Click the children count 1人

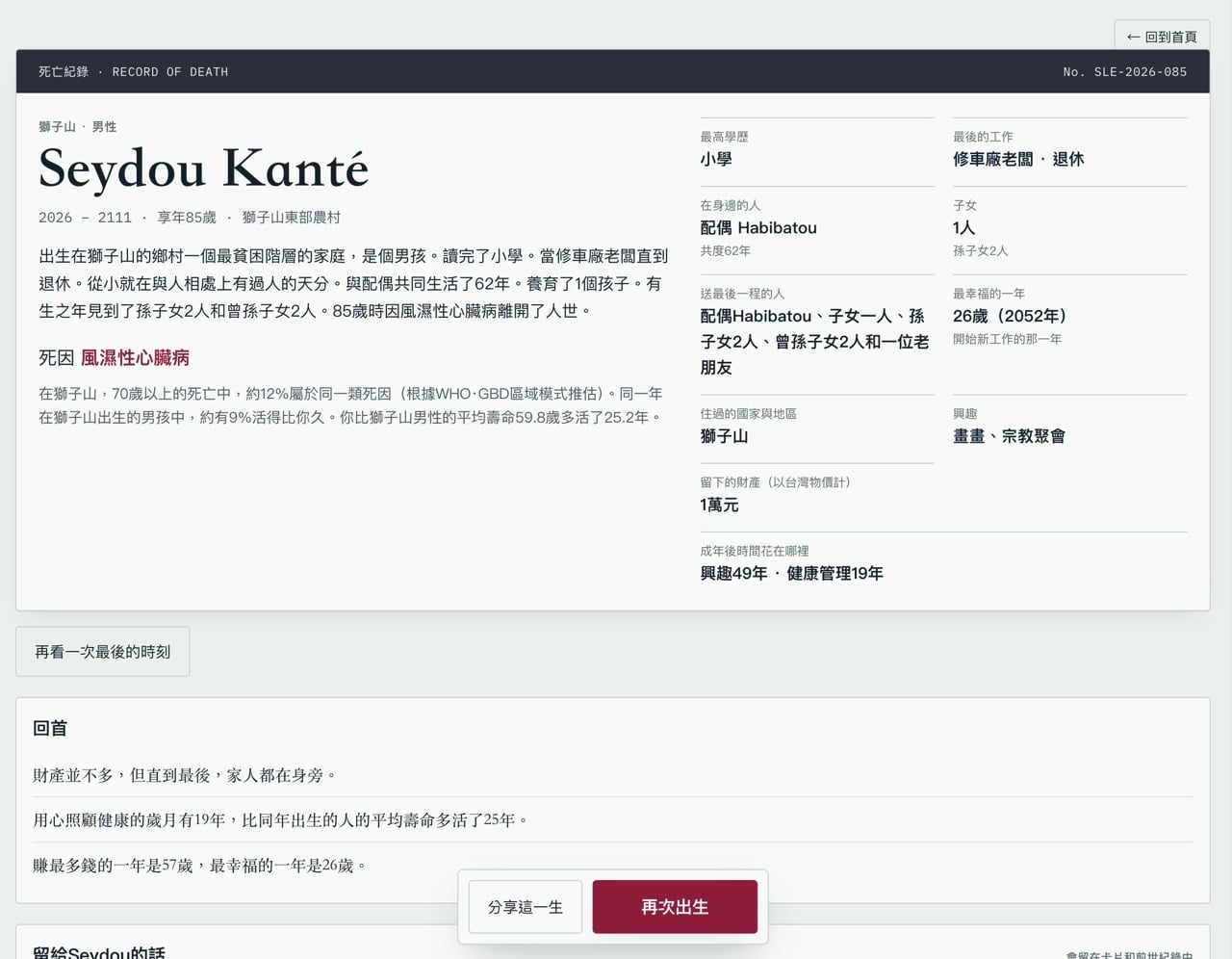pos(964,228)
